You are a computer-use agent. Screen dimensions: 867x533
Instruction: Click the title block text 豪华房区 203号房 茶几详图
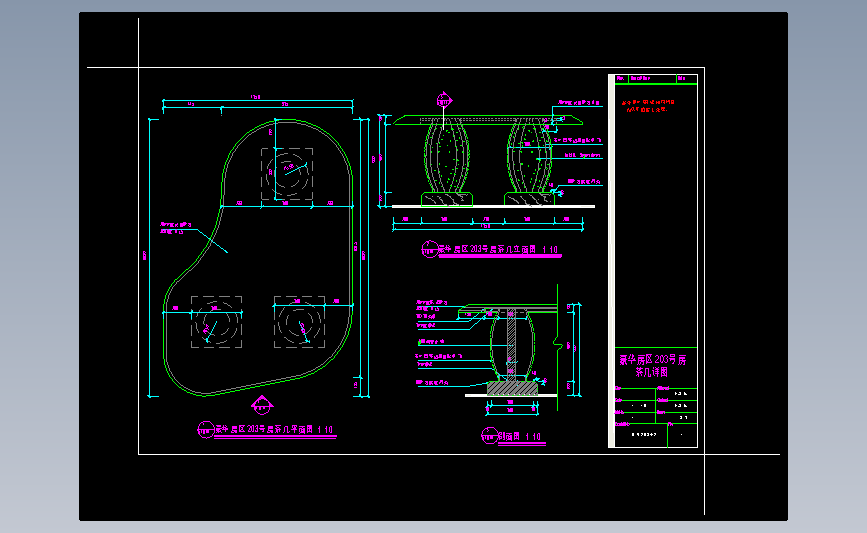point(652,366)
